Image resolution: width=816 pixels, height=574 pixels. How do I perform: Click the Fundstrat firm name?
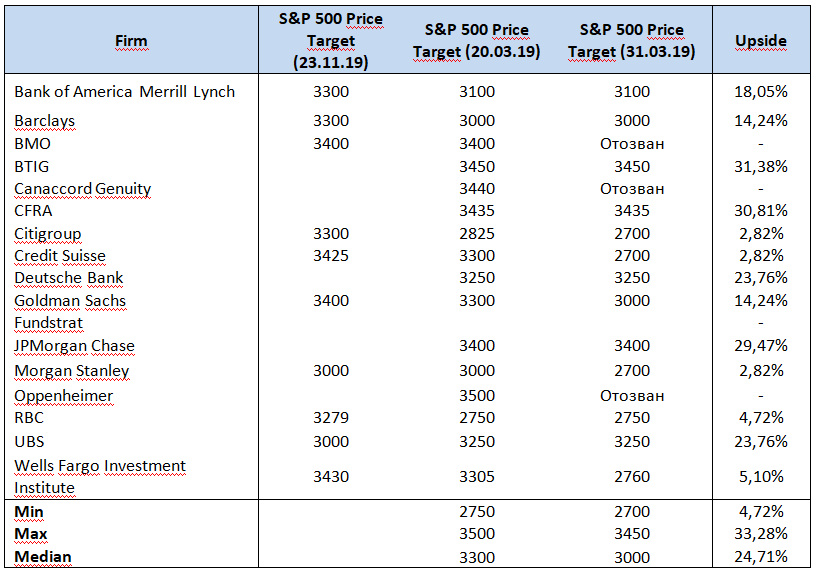49,323
